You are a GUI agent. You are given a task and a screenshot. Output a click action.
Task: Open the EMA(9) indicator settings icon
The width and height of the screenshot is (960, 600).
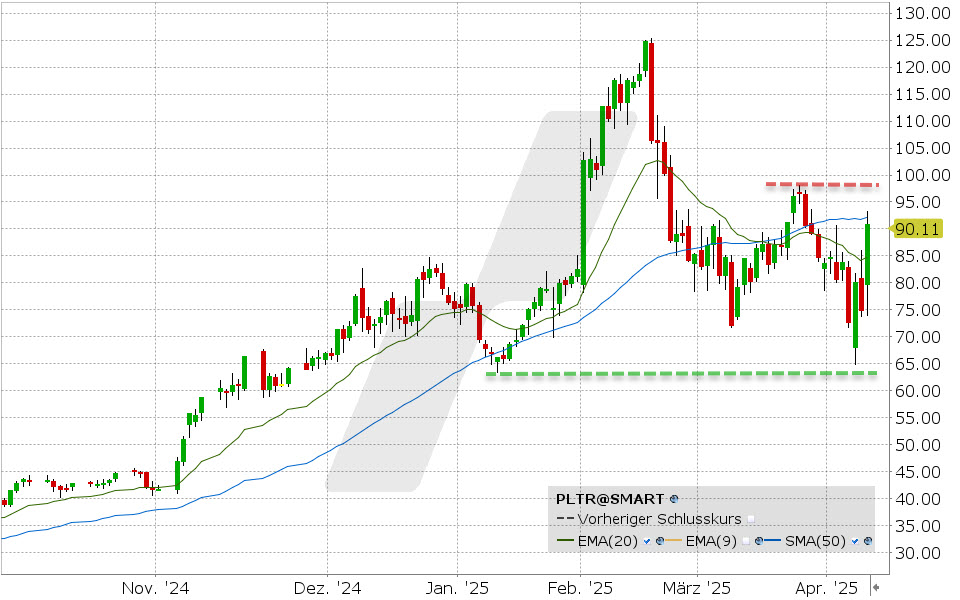[x=759, y=541]
